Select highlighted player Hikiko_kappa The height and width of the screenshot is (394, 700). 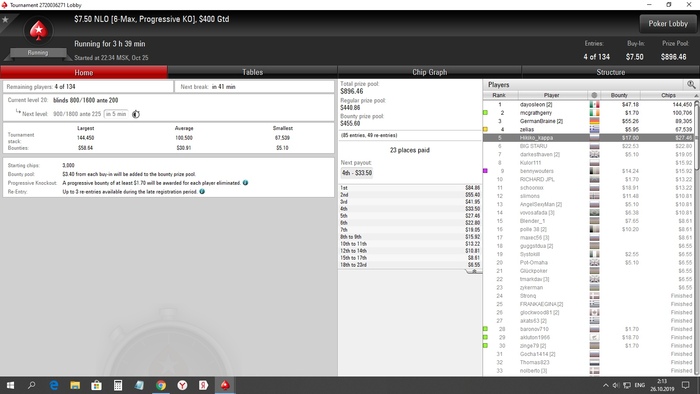[x=588, y=138]
